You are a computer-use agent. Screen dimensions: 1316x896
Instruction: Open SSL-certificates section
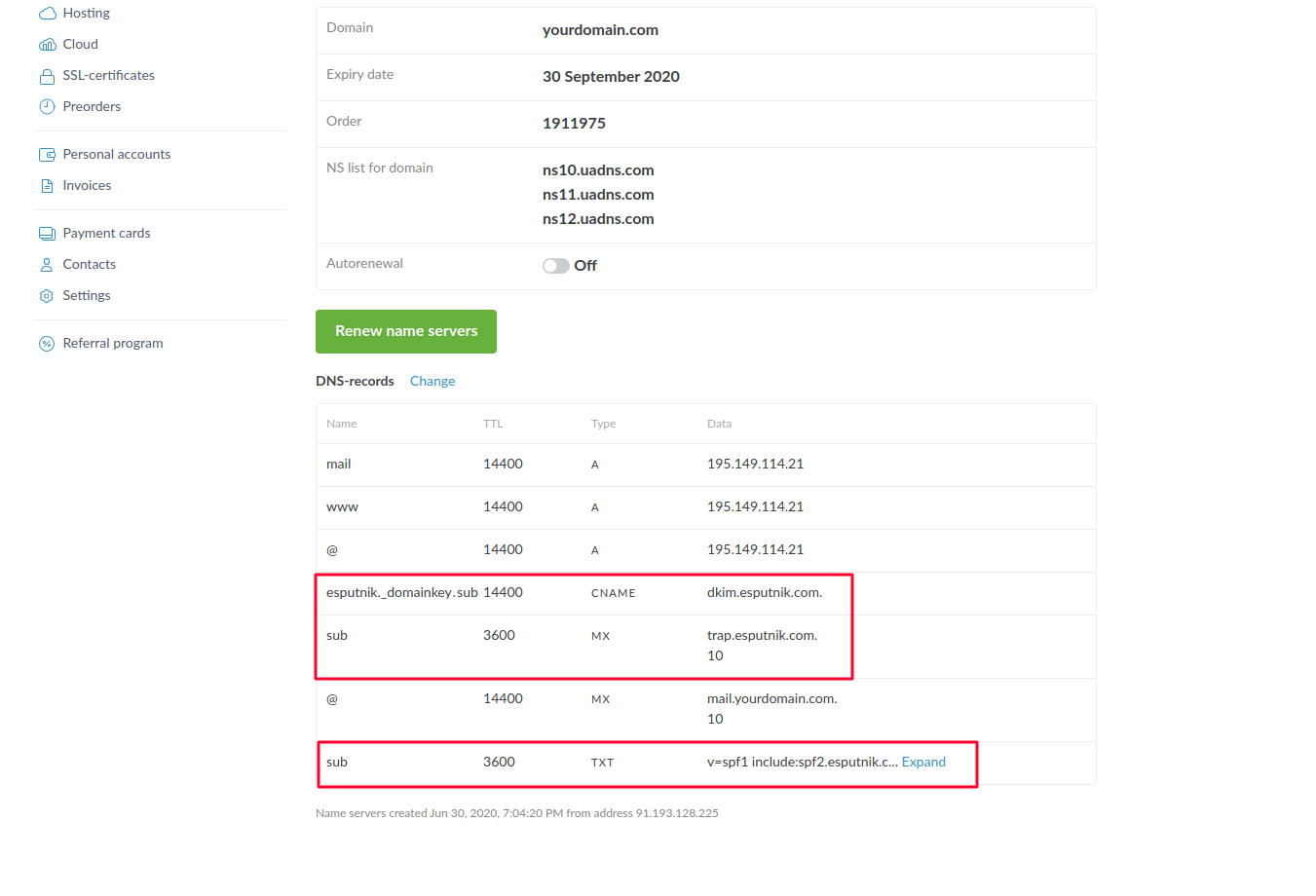coord(109,76)
